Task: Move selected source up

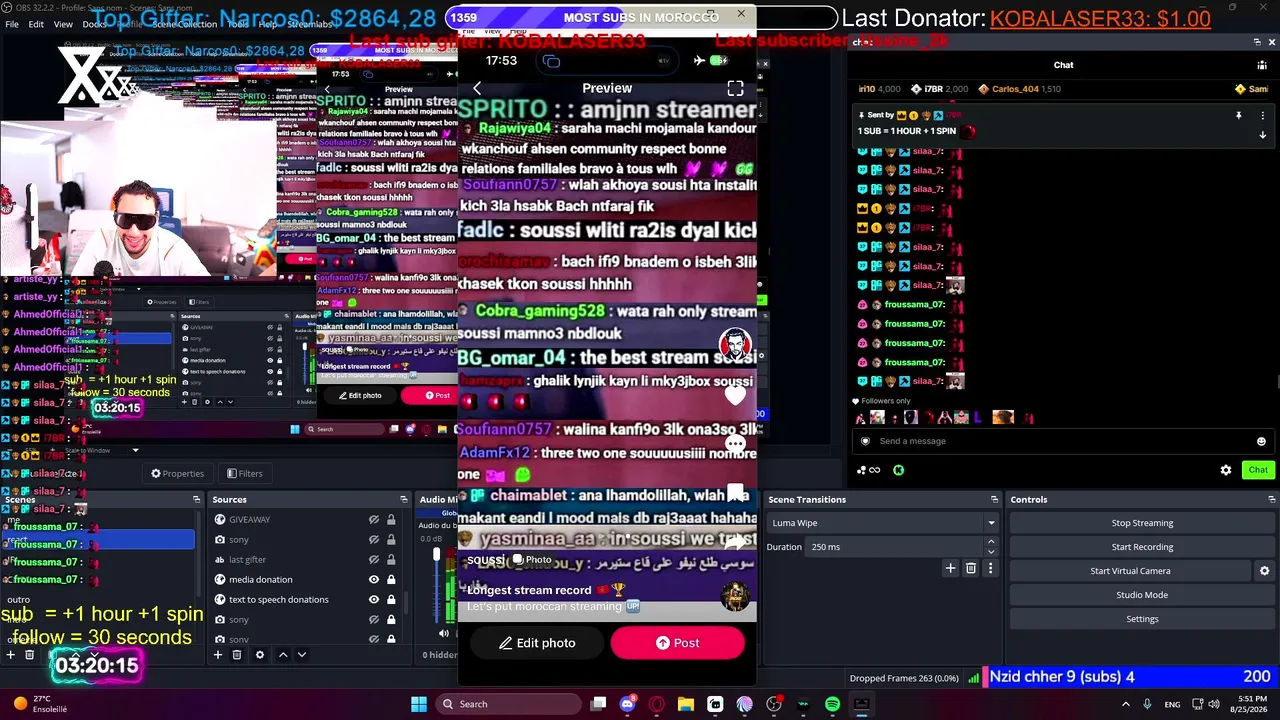Action: (x=283, y=655)
